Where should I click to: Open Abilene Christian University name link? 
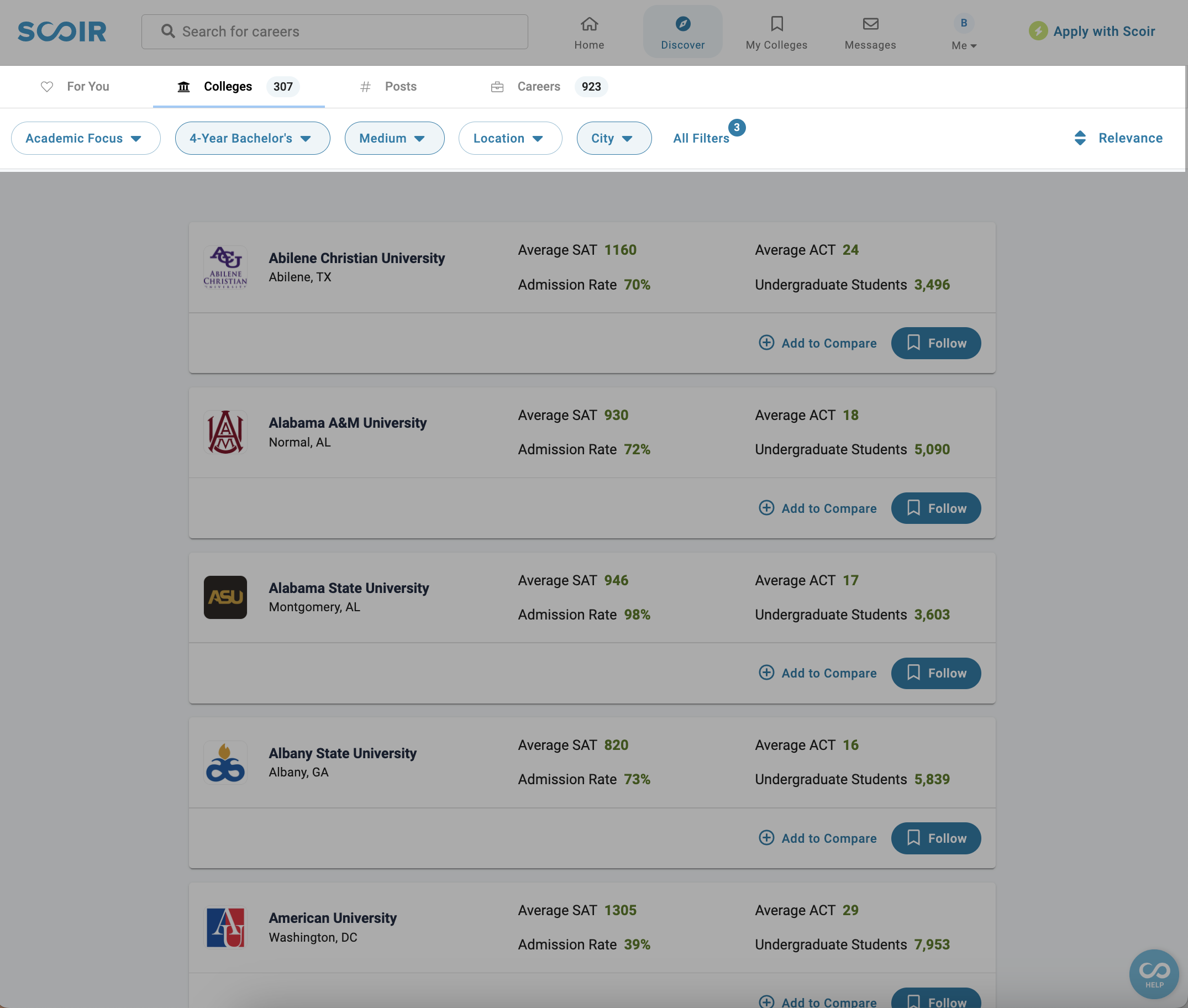(356, 258)
